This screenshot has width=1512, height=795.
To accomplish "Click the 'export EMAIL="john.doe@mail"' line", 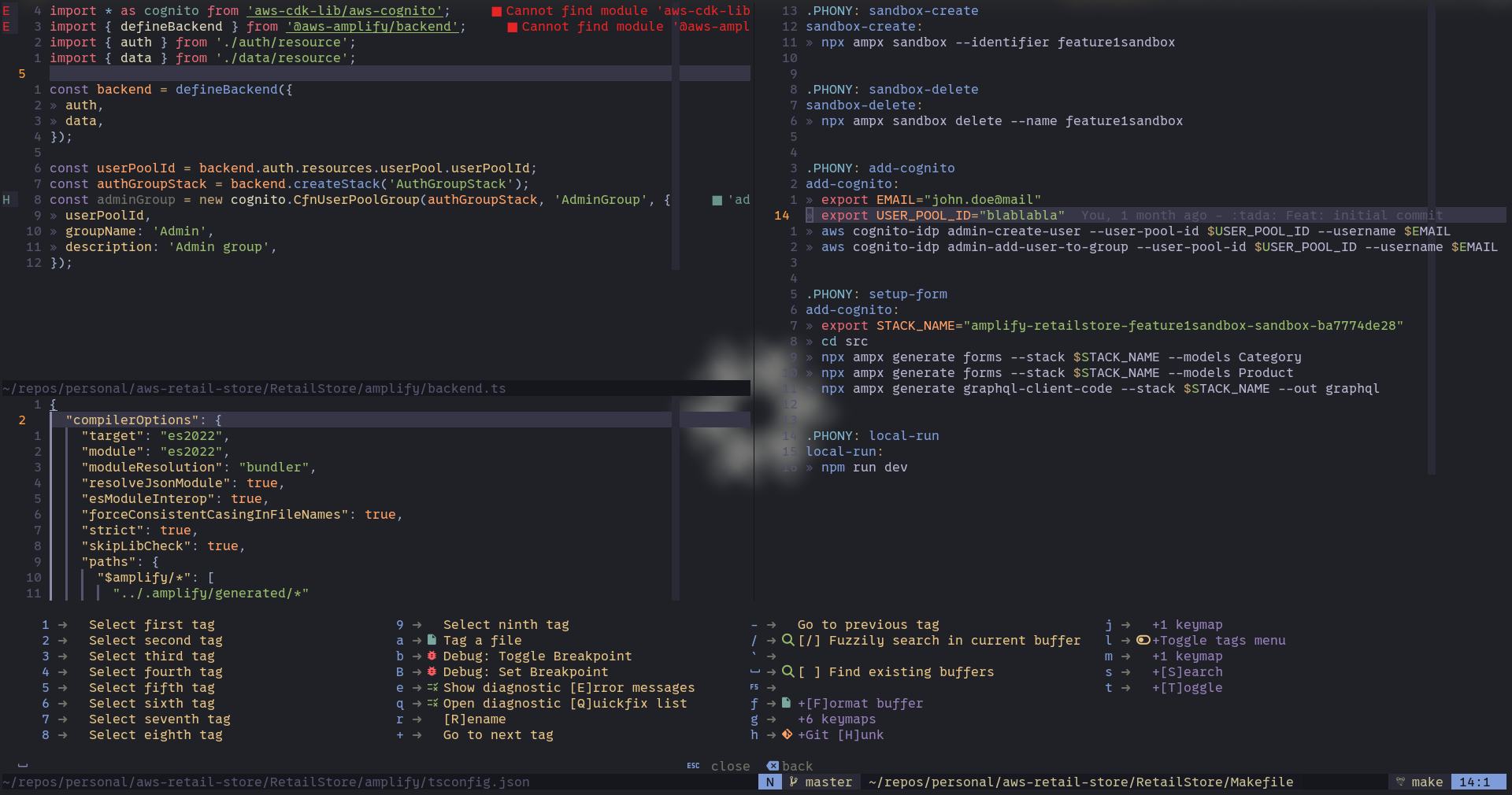I will click(931, 199).
